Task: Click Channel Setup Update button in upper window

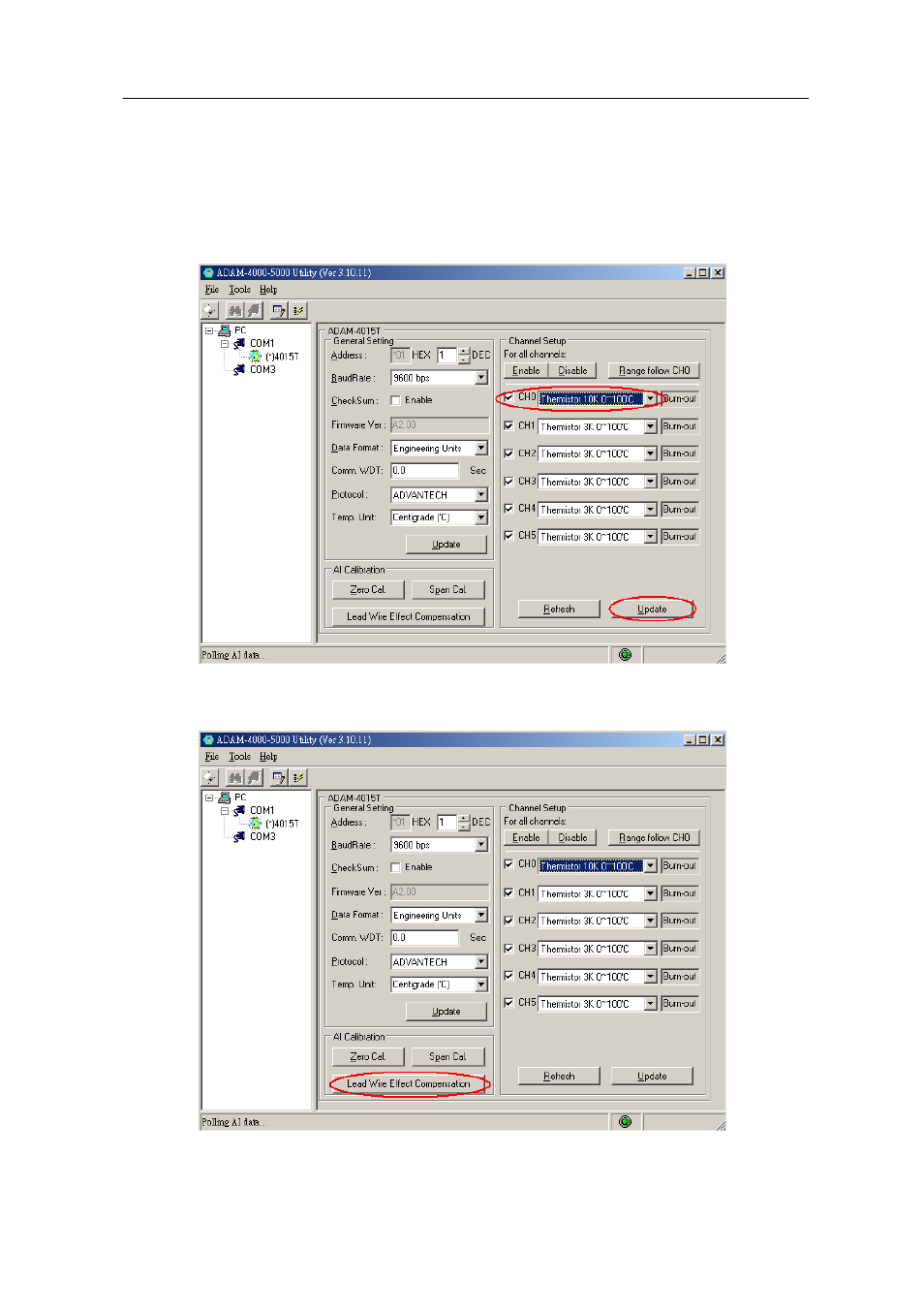Action: point(652,610)
